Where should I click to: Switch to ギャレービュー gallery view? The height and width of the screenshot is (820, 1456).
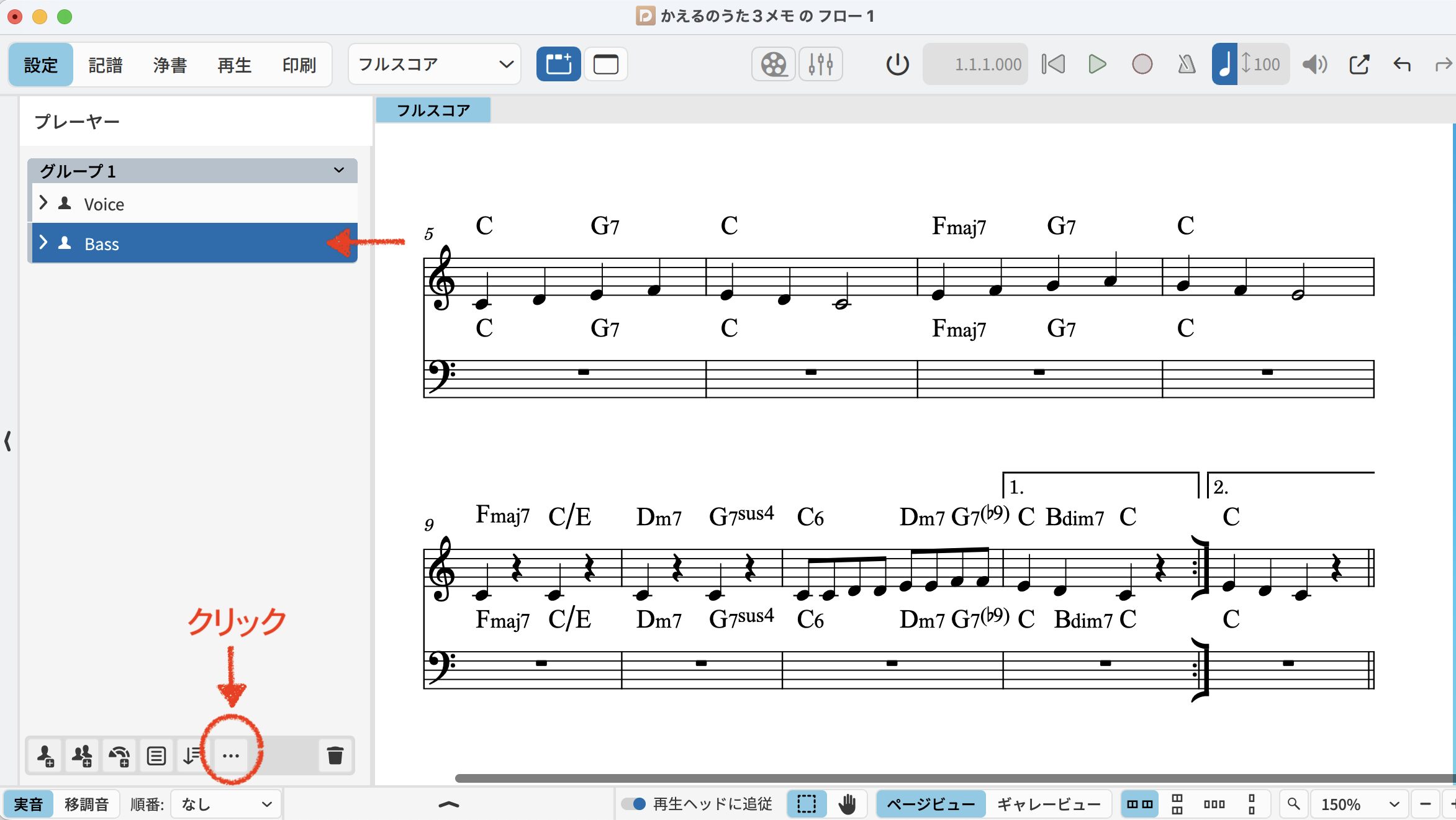click(1049, 804)
